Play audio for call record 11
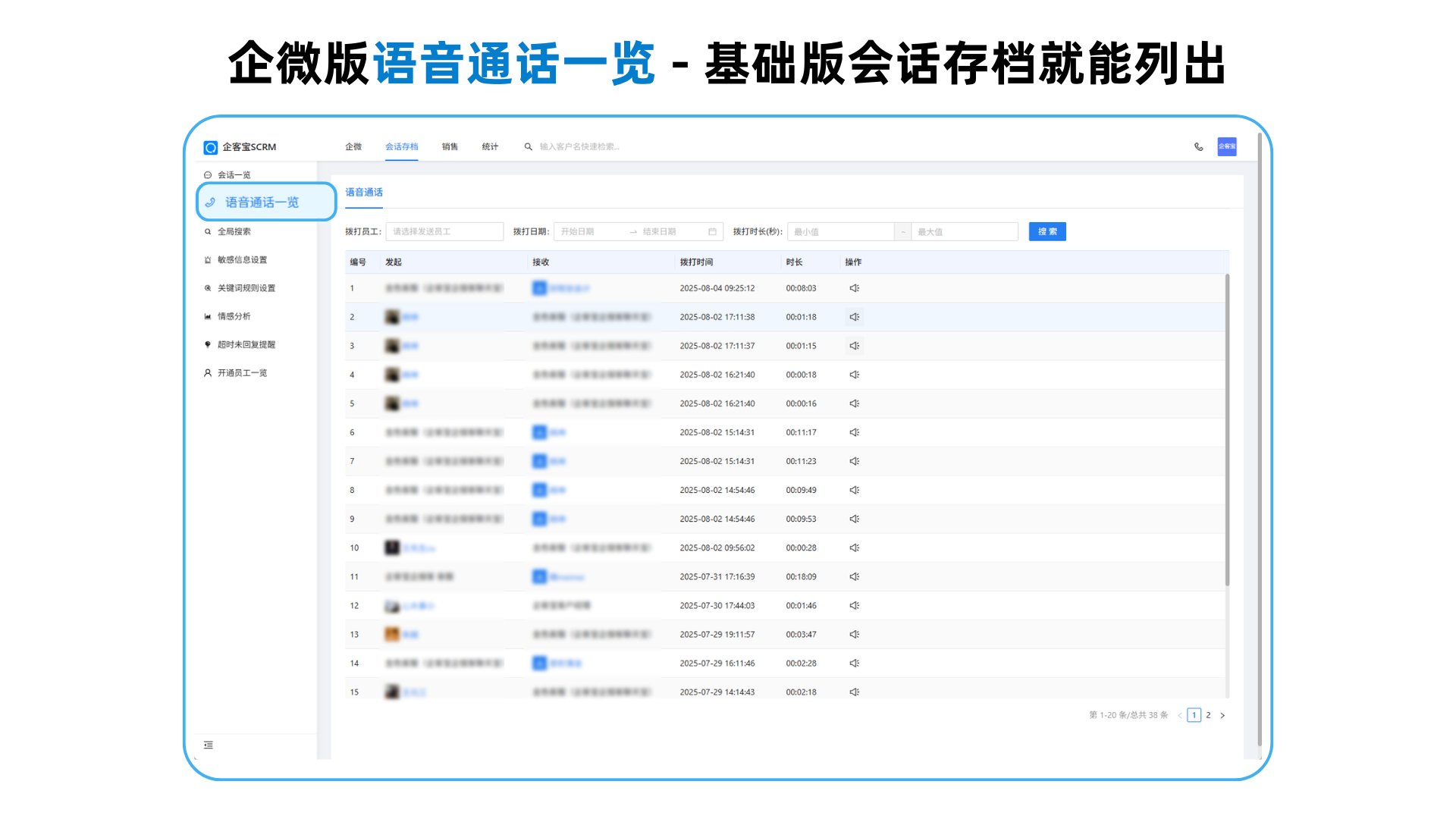The width and height of the screenshot is (1456, 819). click(854, 576)
